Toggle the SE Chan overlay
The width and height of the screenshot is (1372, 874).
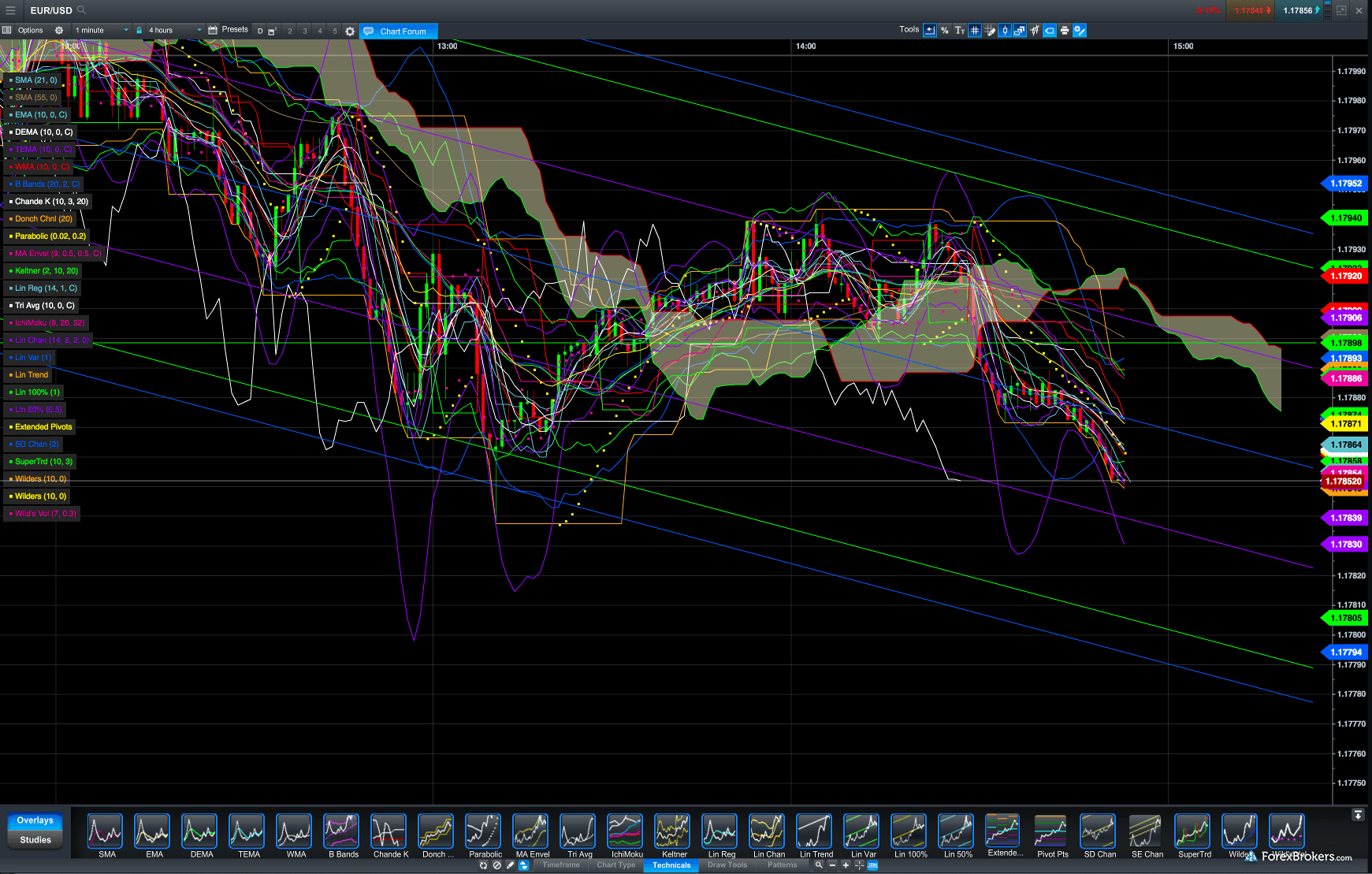[x=1145, y=831]
